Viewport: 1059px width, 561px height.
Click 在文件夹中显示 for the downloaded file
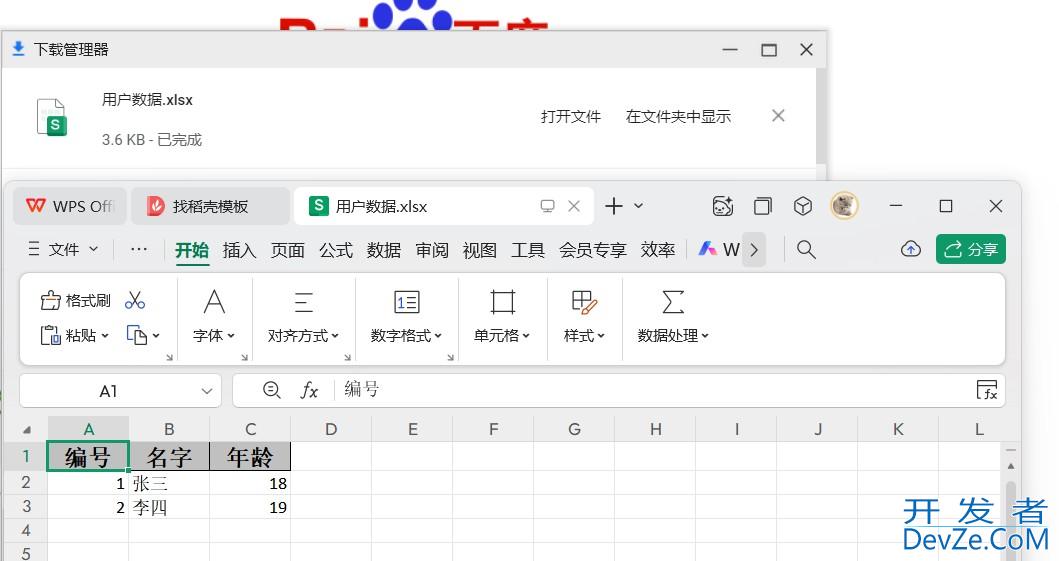[678, 116]
